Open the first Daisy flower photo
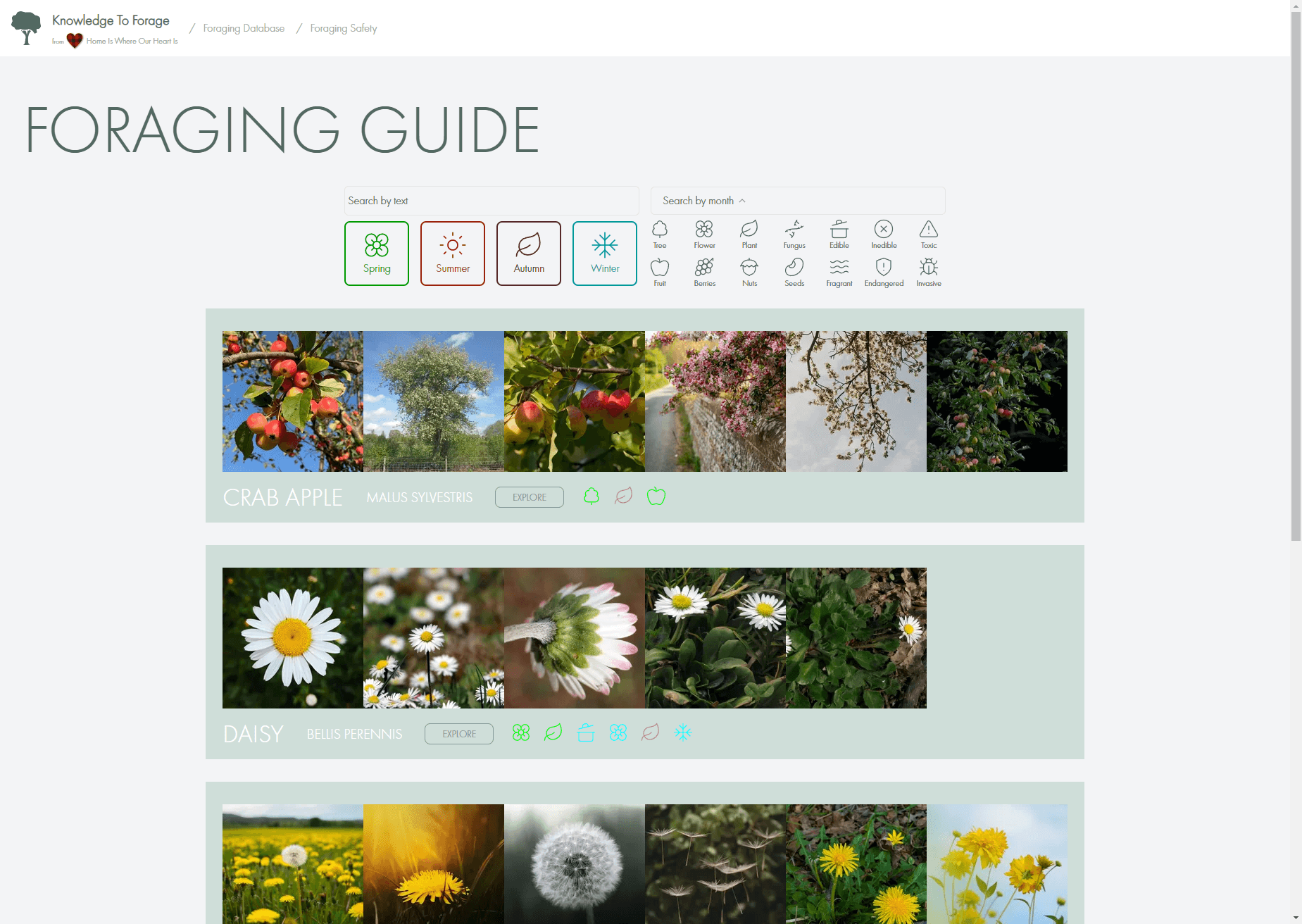The width and height of the screenshot is (1302, 924). pos(293,638)
